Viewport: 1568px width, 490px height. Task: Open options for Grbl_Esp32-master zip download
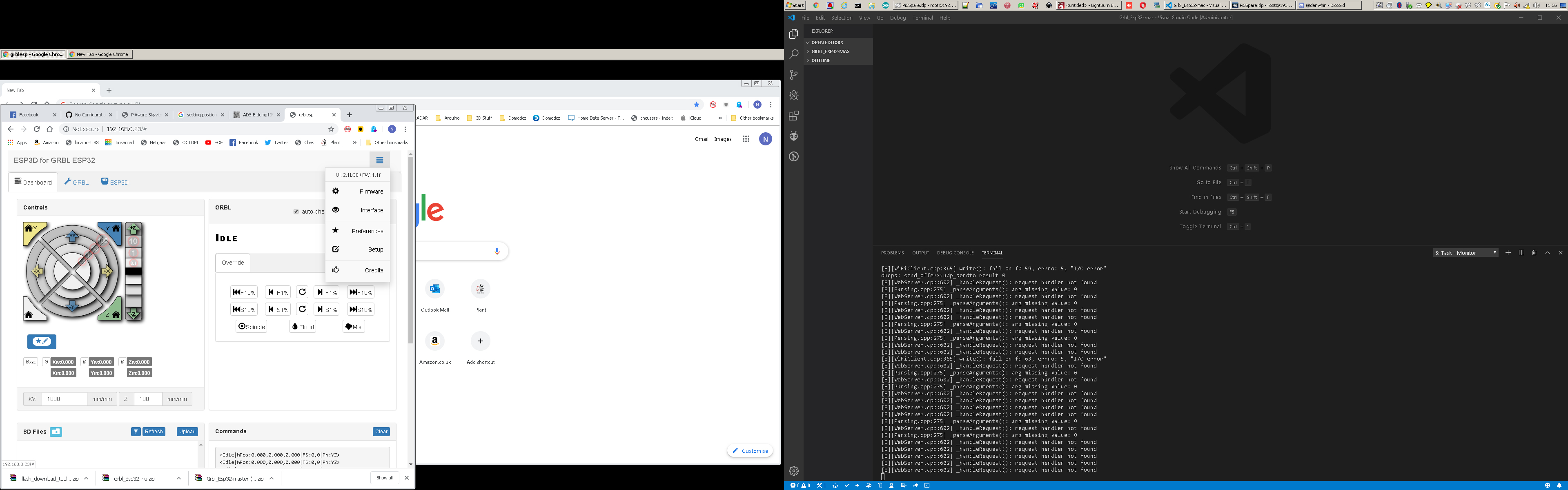[x=272, y=479]
